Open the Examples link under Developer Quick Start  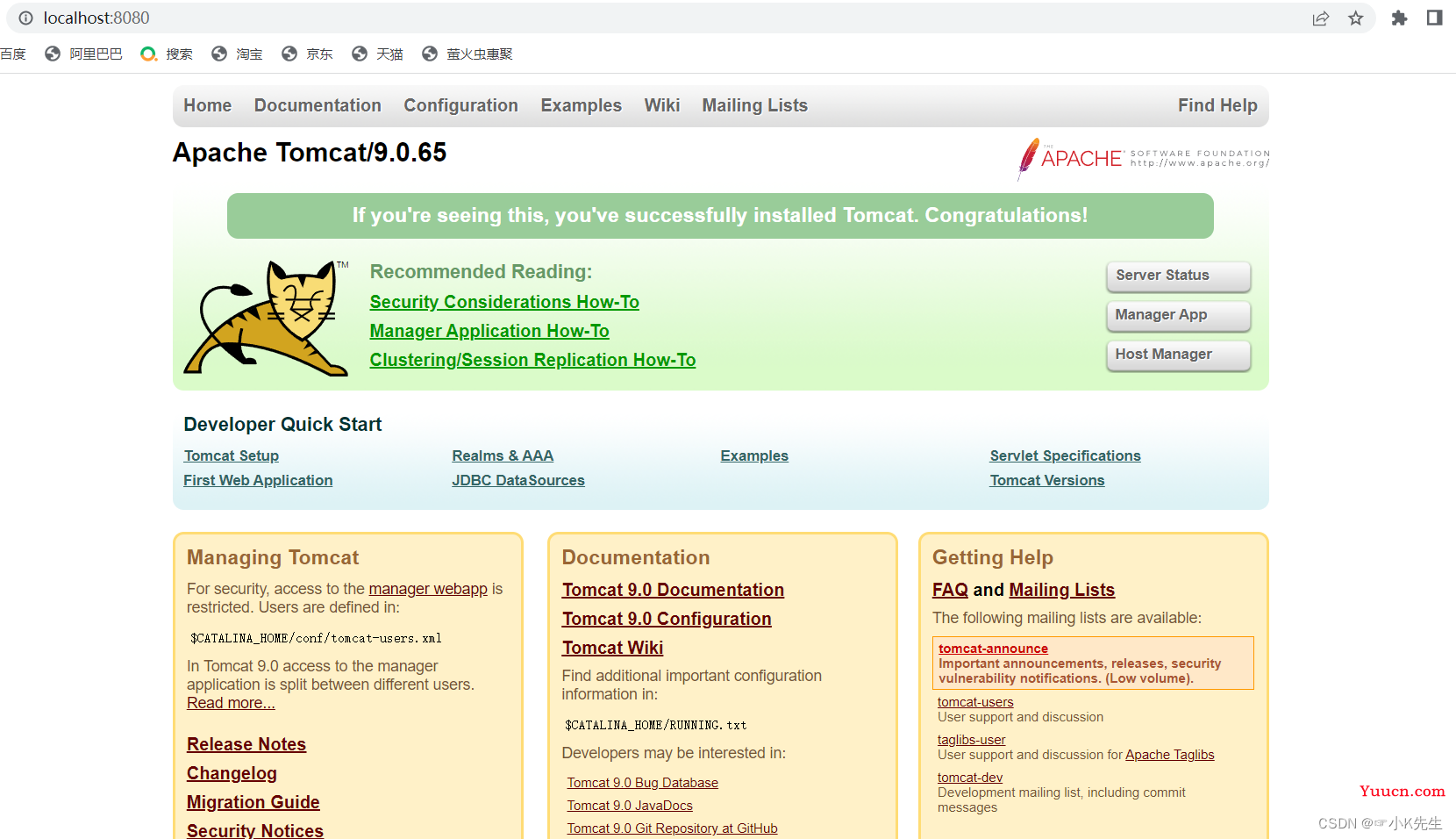(754, 455)
